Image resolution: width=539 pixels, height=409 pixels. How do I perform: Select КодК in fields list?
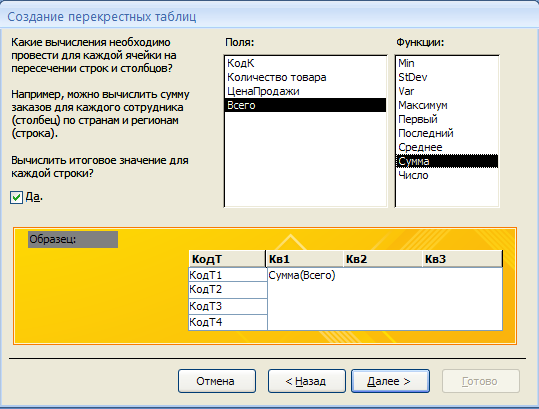pos(305,63)
